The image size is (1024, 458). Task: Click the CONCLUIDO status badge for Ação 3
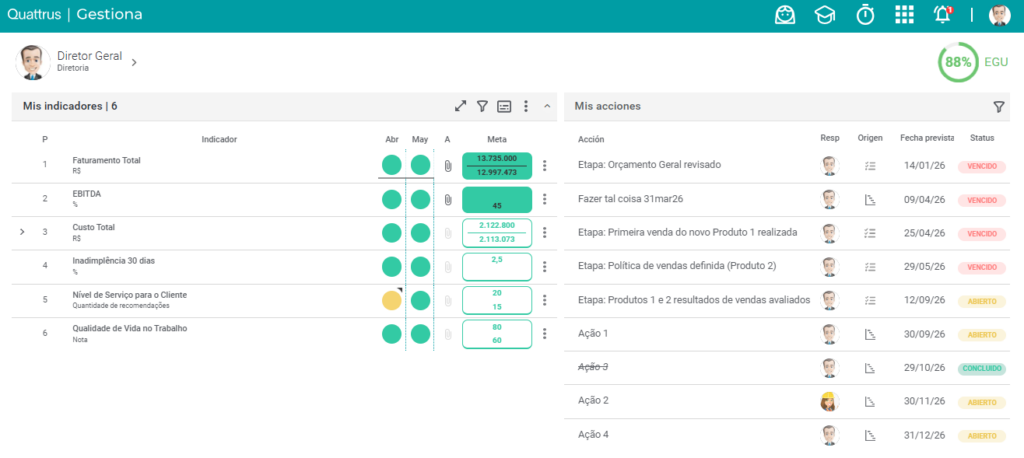point(982,368)
